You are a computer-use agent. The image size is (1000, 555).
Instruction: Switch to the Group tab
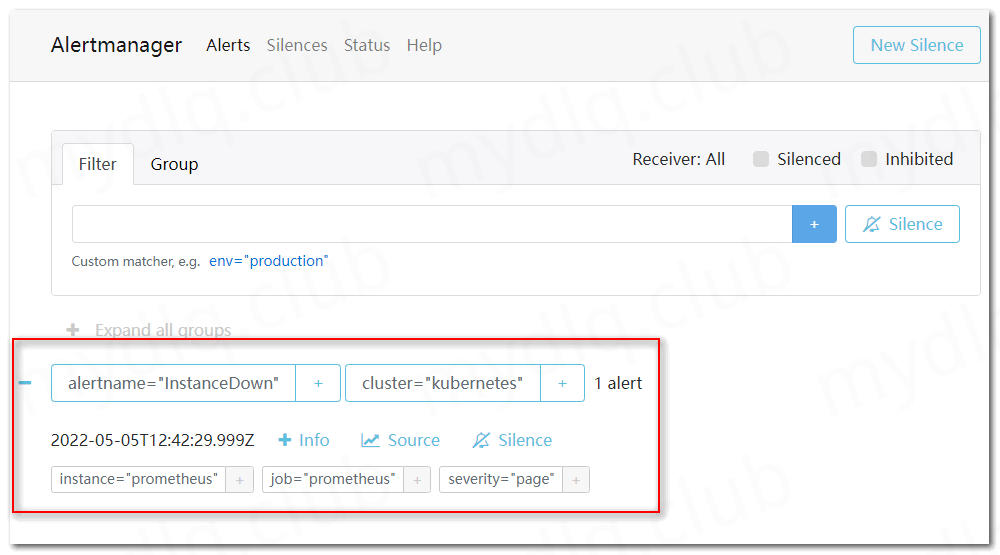174,164
